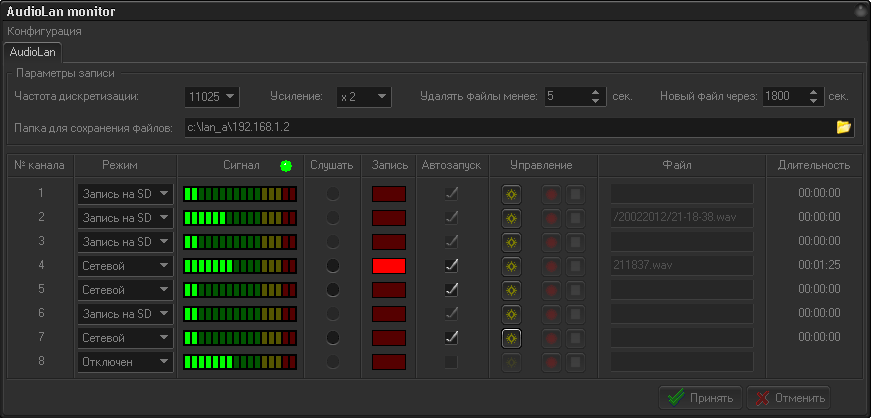Toggle autostart checkbox for channel 1
Image resolution: width=872 pixels, height=418 pixels.
click(x=451, y=194)
